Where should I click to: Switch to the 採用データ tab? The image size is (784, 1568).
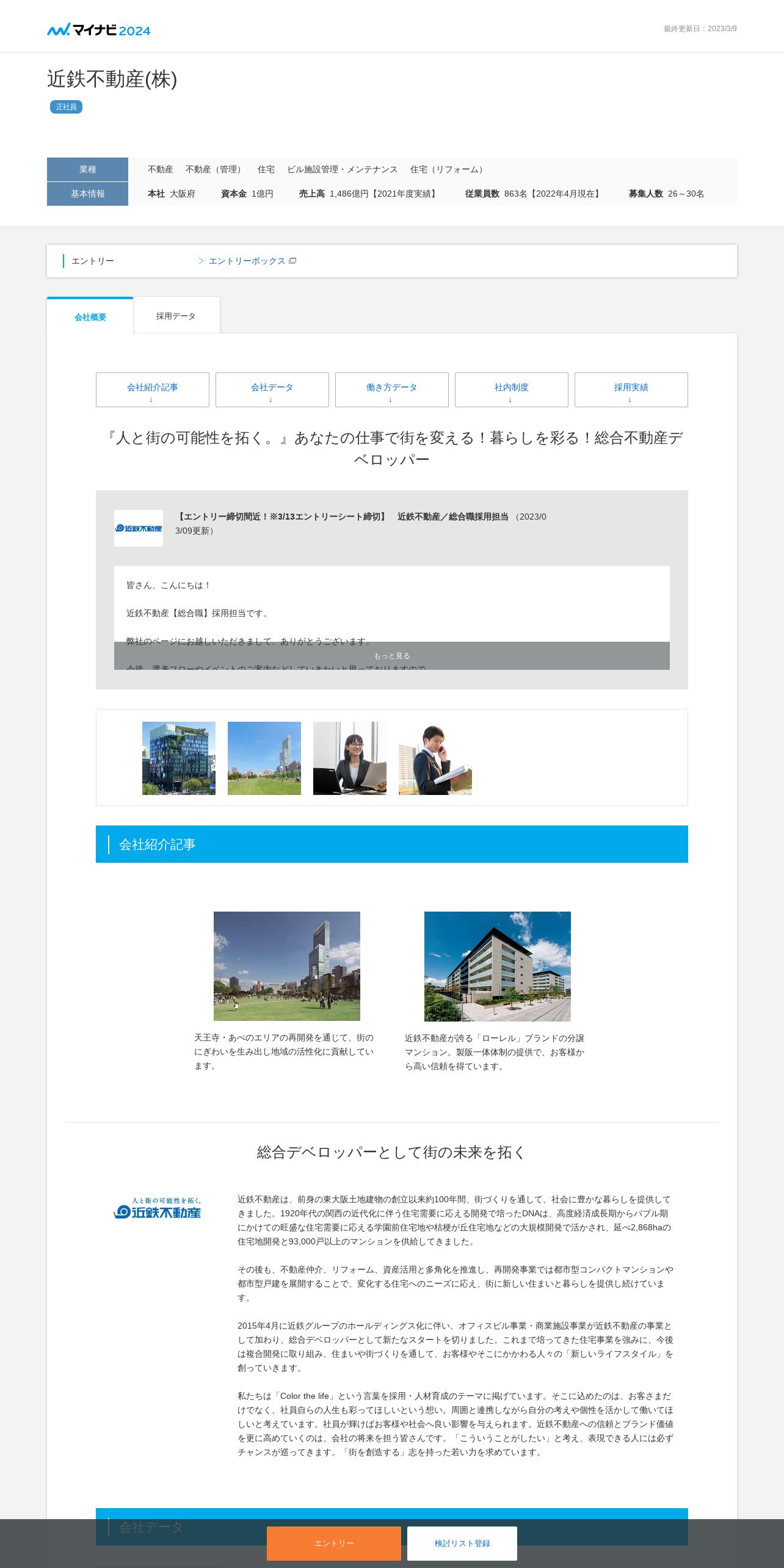click(176, 316)
